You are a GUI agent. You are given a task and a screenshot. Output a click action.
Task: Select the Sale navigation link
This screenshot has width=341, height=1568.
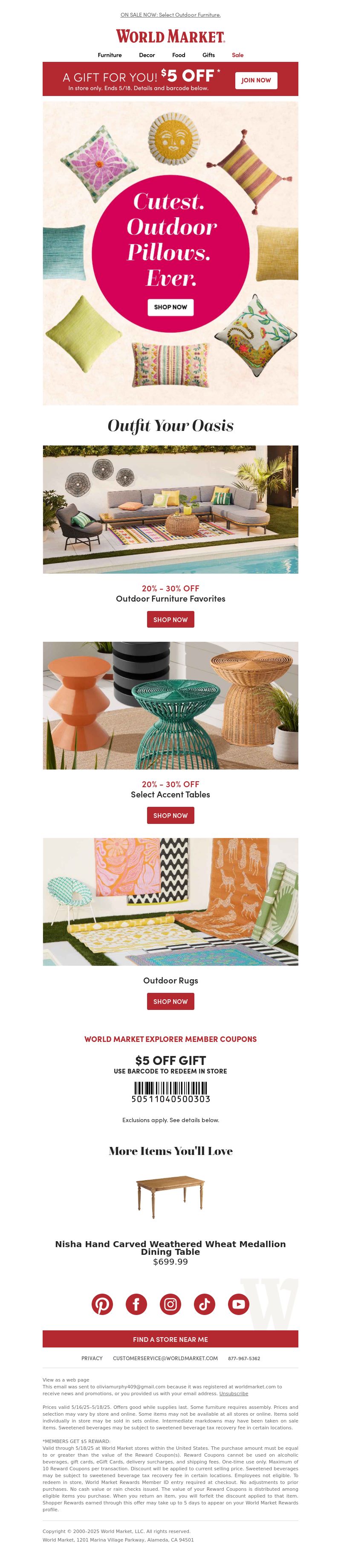pos(238,55)
